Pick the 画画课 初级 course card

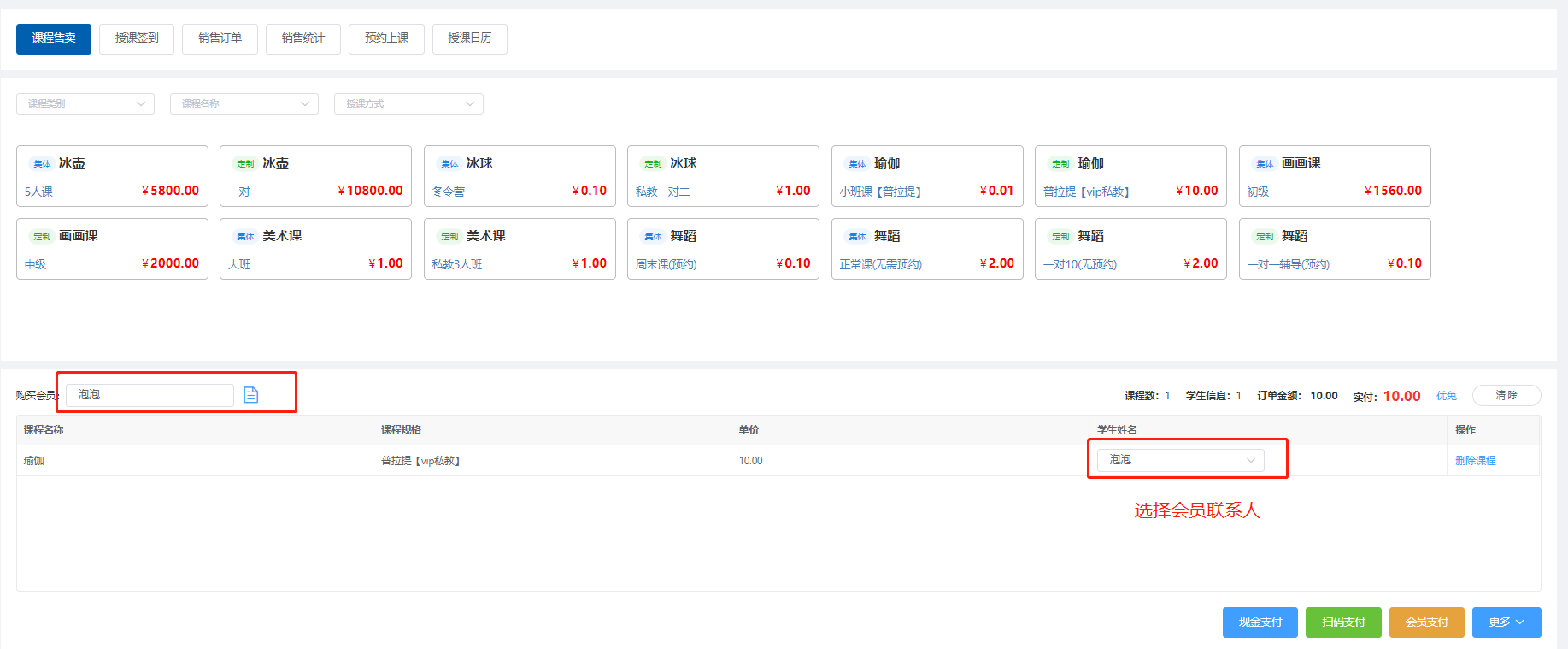click(x=1334, y=176)
